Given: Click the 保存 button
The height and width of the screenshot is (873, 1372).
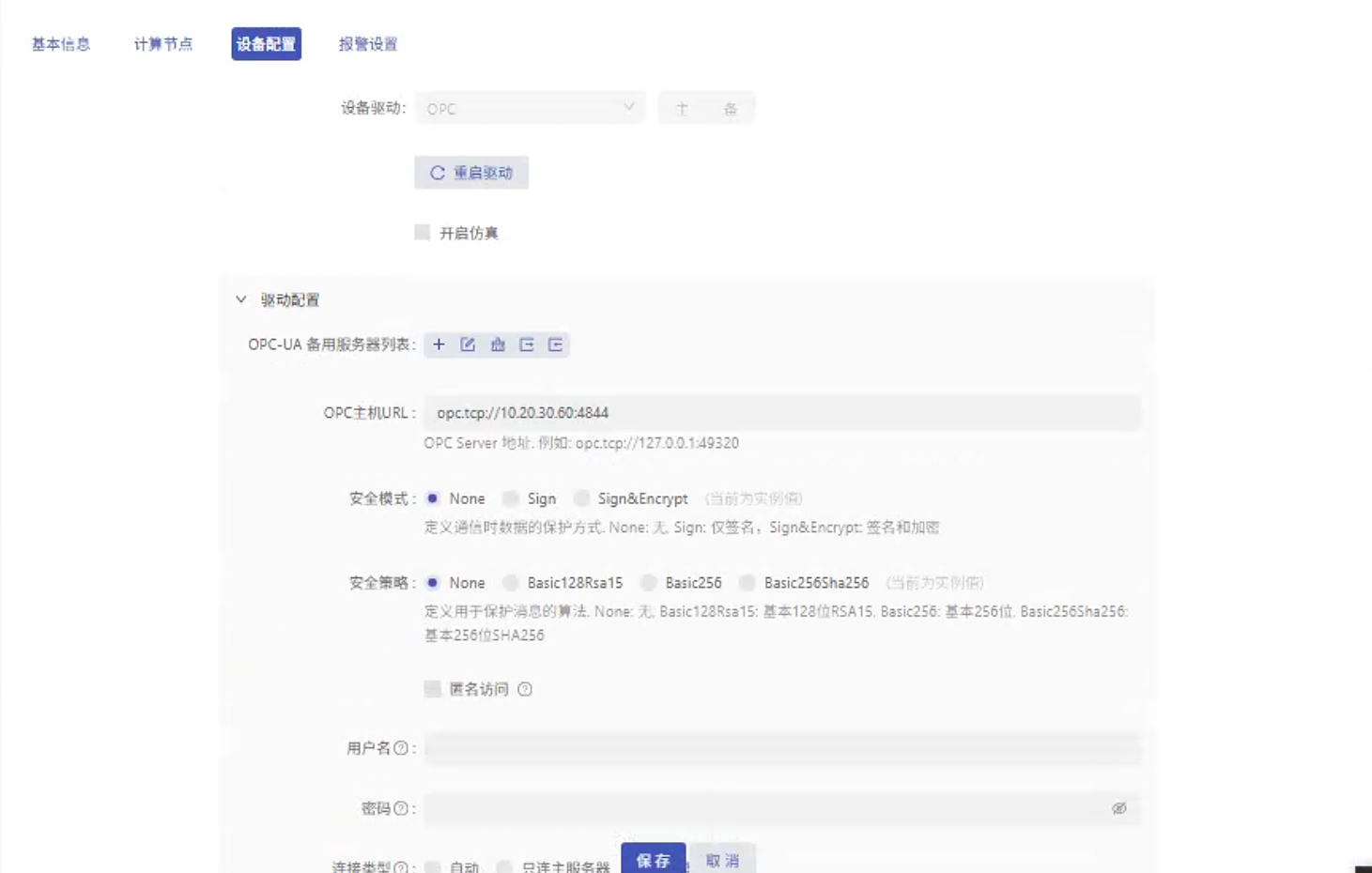Looking at the screenshot, I should coord(653,860).
